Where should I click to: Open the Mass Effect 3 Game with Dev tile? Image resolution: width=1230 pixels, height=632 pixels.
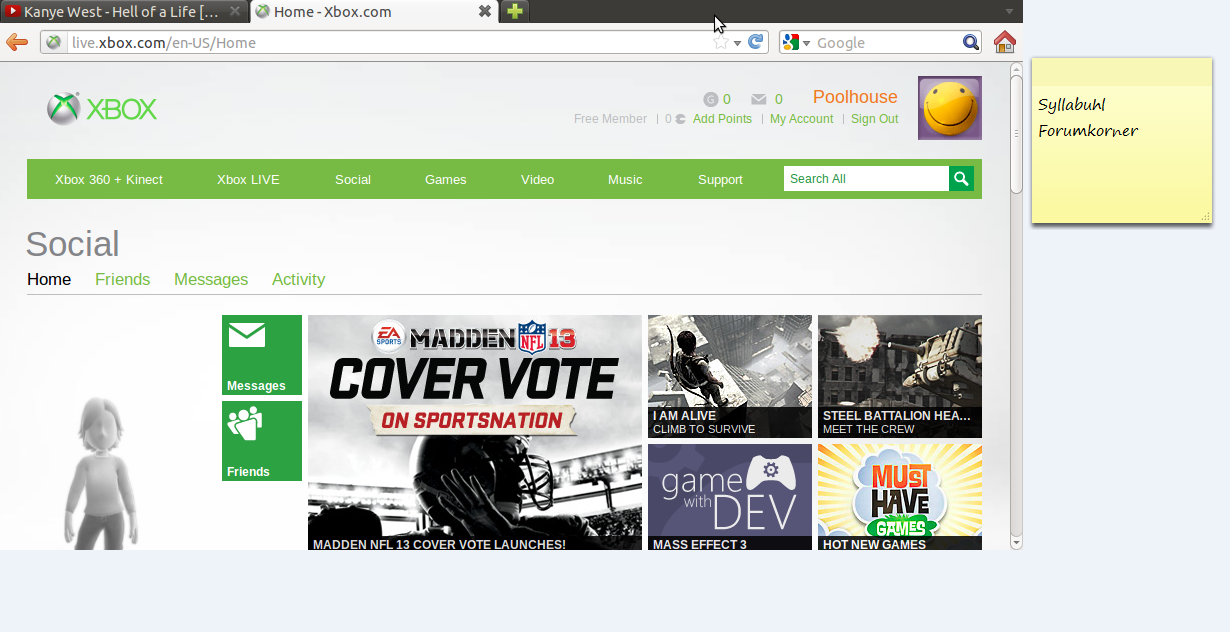point(730,497)
